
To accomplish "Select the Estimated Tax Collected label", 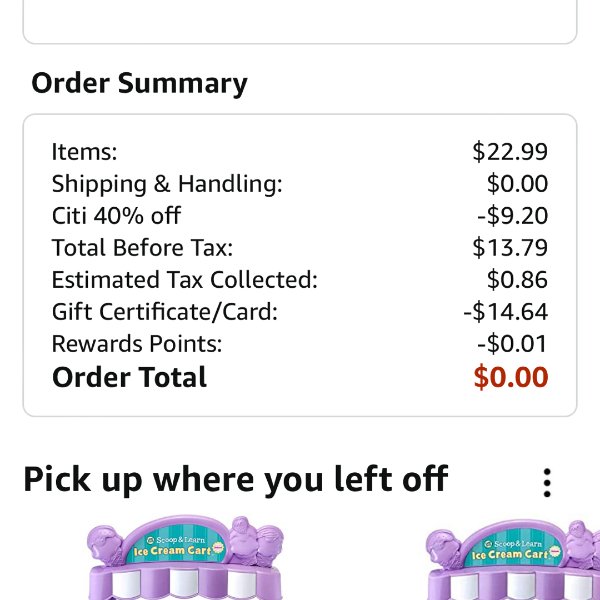I will (184, 280).
